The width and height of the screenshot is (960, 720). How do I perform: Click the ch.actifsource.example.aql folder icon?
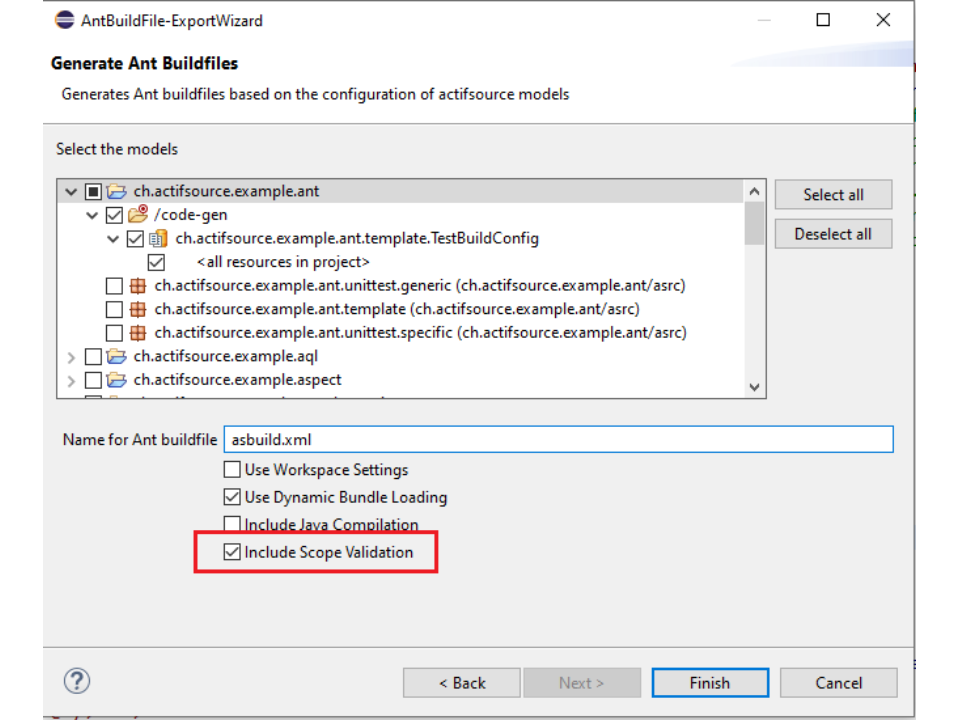pyautogui.click(x=117, y=356)
